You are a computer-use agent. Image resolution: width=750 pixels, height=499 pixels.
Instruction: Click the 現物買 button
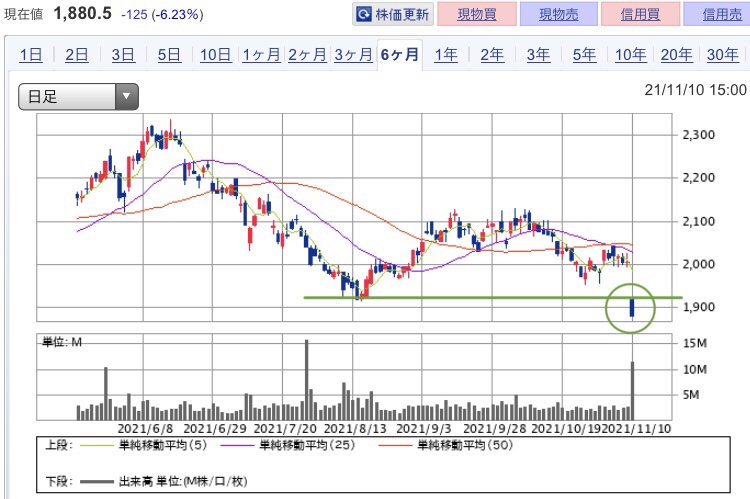pos(477,14)
